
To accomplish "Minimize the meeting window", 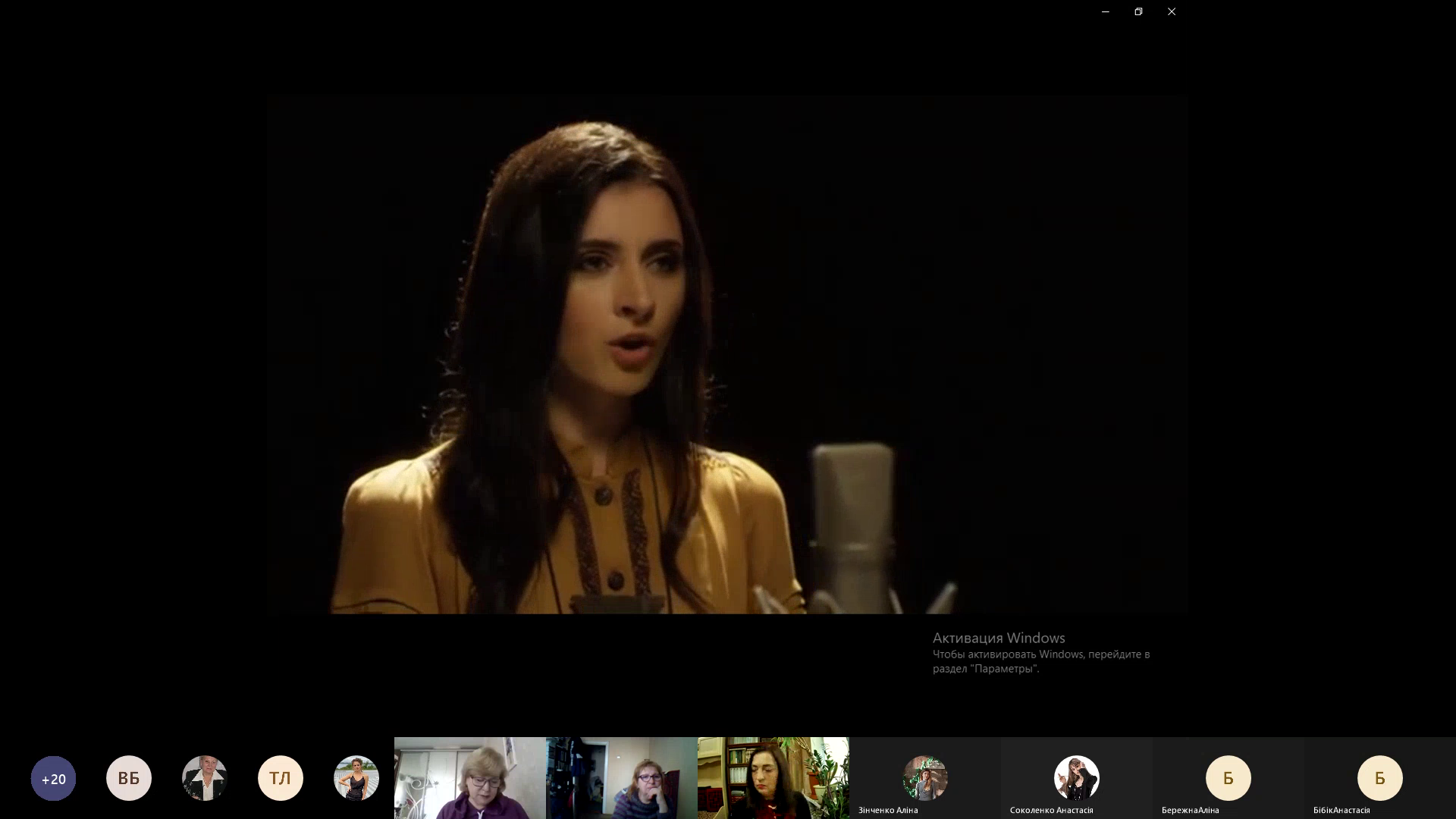I will 1106,11.
